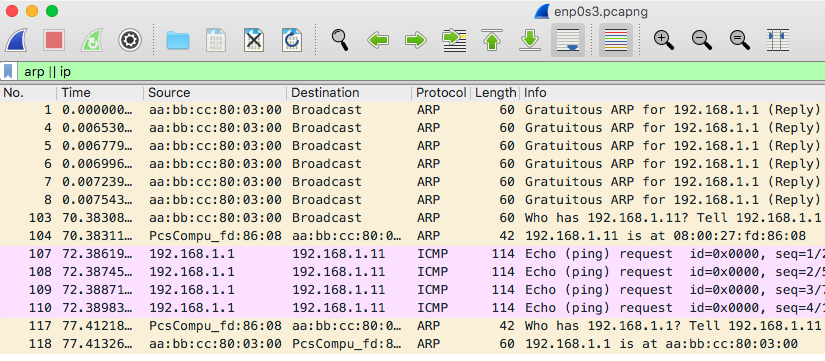Close this capture file
The height and width of the screenshot is (361, 825).
(254, 41)
